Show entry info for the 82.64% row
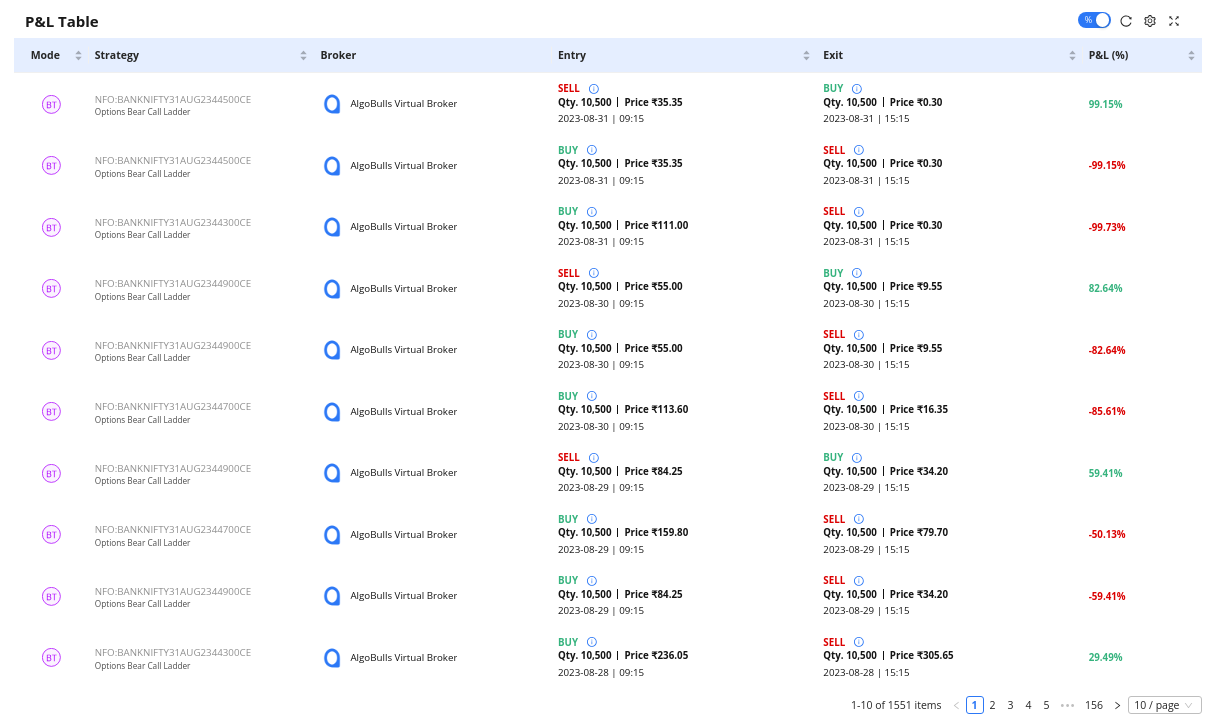The width and height of the screenshot is (1213, 723). pos(594,273)
